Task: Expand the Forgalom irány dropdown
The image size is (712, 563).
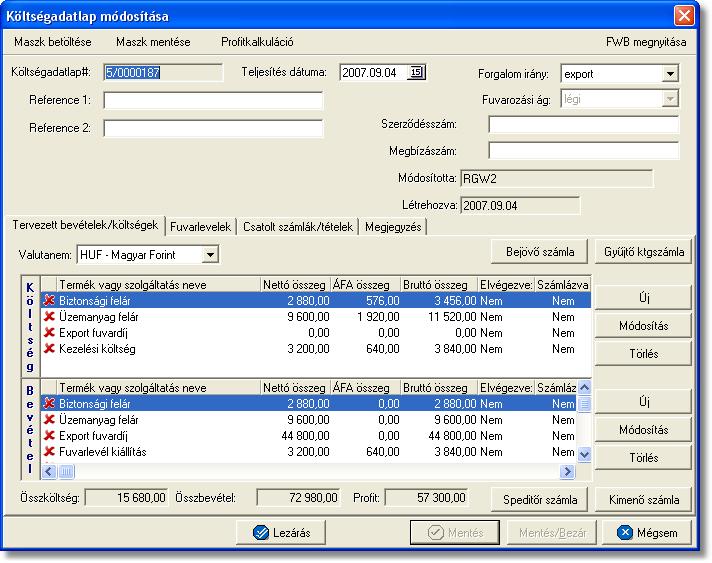Action: 670,74
